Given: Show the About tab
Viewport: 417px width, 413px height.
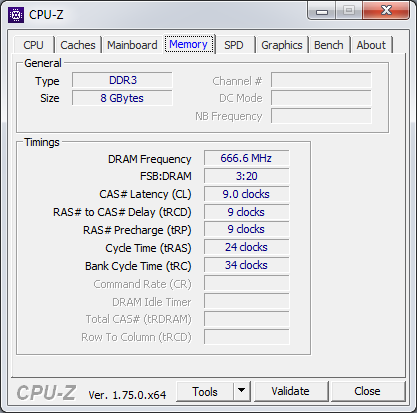Looking at the screenshot, I should point(371,45).
